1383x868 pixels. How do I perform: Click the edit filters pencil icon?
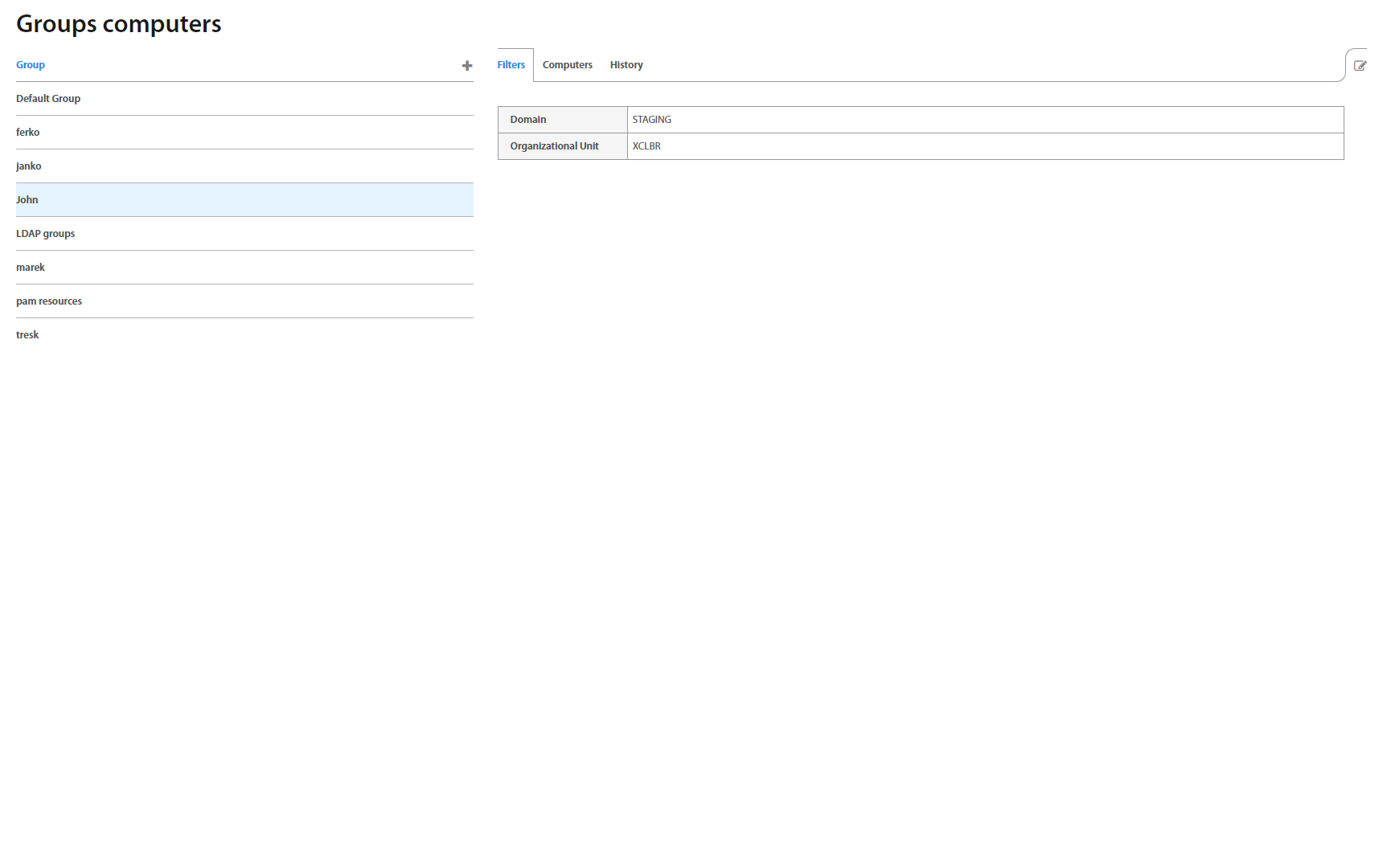tap(1360, 66)
